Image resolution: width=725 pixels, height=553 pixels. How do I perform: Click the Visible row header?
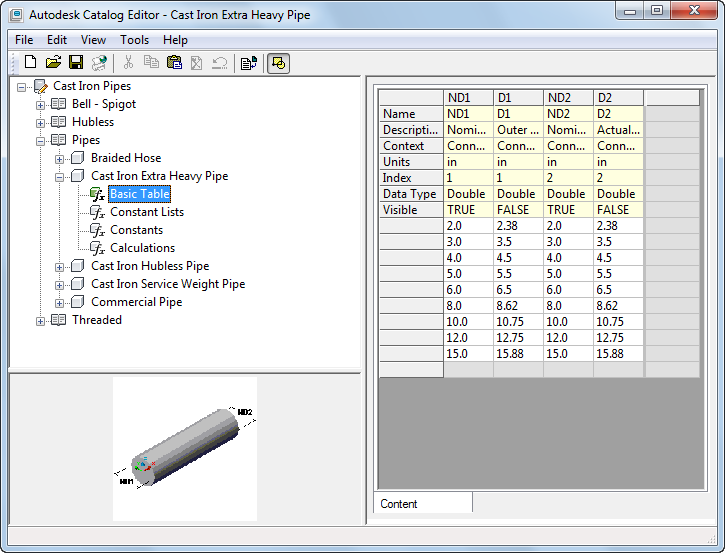coord(411,210)
